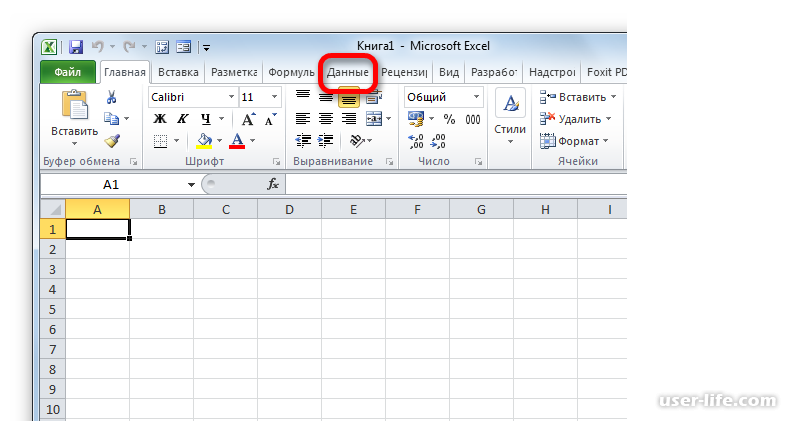Switch to the Вставка tab
The image size is (792, 421).
[x=178, y=72]
